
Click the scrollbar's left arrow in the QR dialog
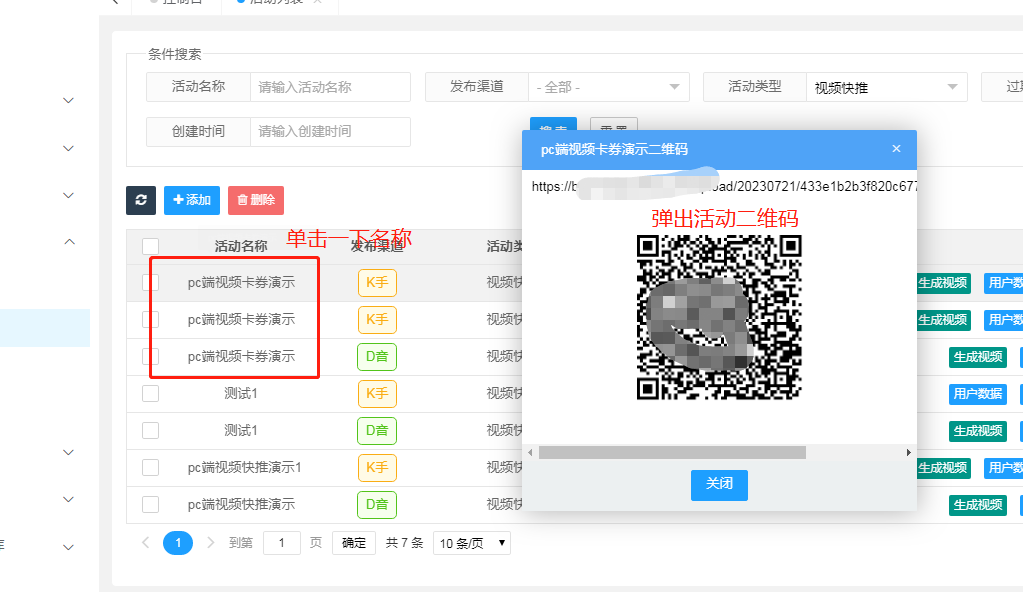coord(530,452)
